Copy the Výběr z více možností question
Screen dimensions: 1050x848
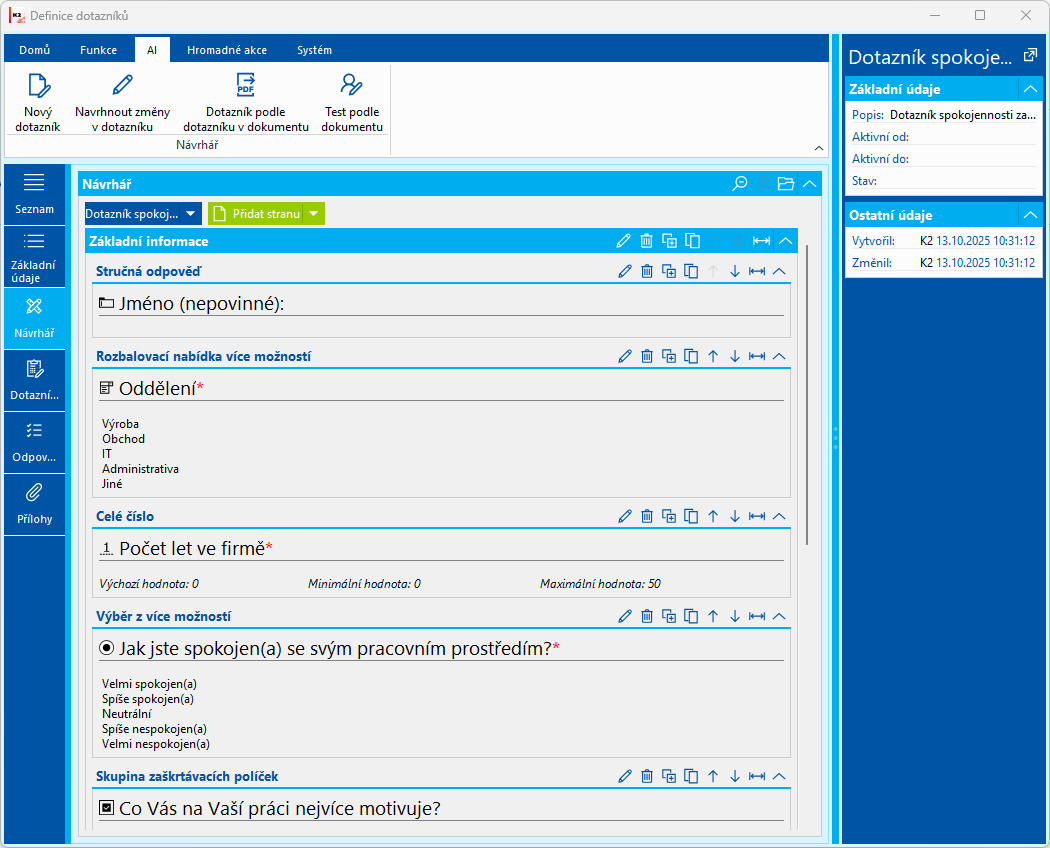(x=691, y=616)
